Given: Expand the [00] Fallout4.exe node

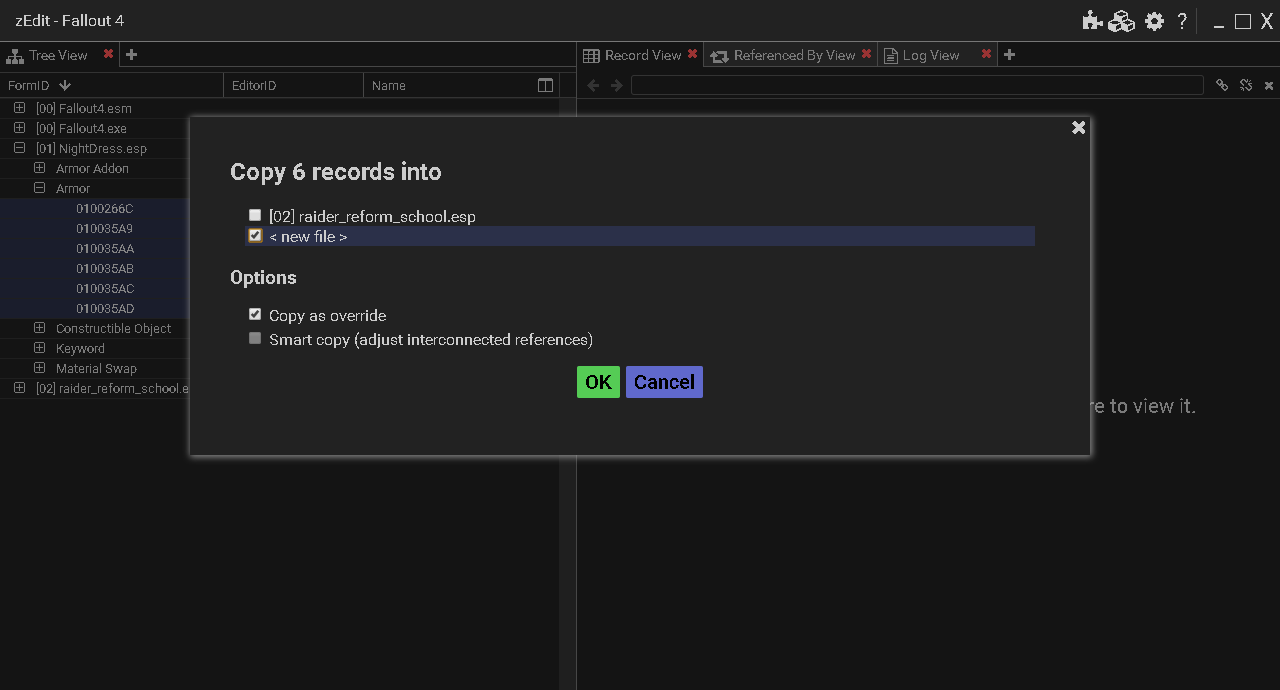Looking at the screenshot, I should coord(19,128).
